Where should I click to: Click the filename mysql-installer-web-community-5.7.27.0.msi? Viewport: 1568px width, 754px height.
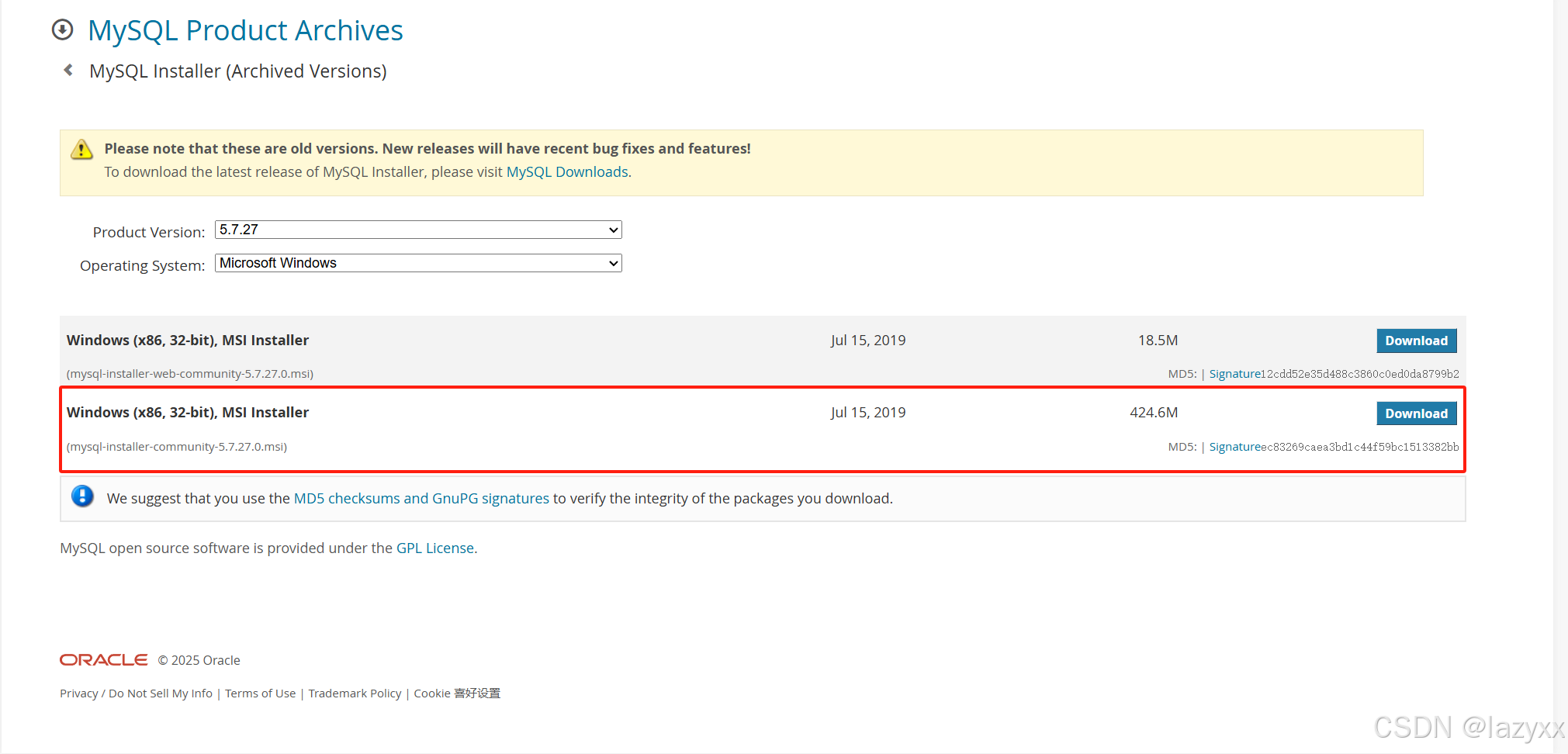click(x=190, y=374)
